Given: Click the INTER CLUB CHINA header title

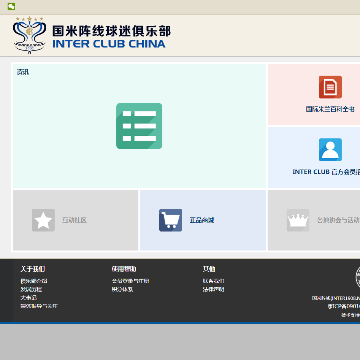Looking at the screenshot, I should pyautogui.click(x=109, y=44).
